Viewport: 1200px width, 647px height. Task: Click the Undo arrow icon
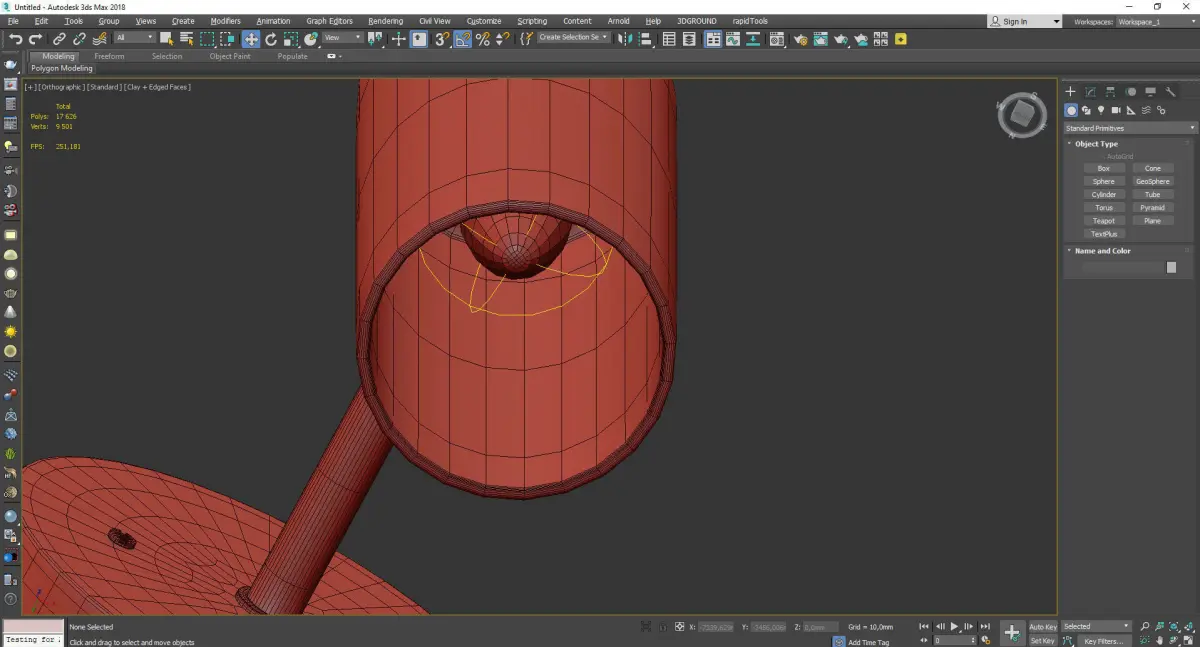(16, 39)
